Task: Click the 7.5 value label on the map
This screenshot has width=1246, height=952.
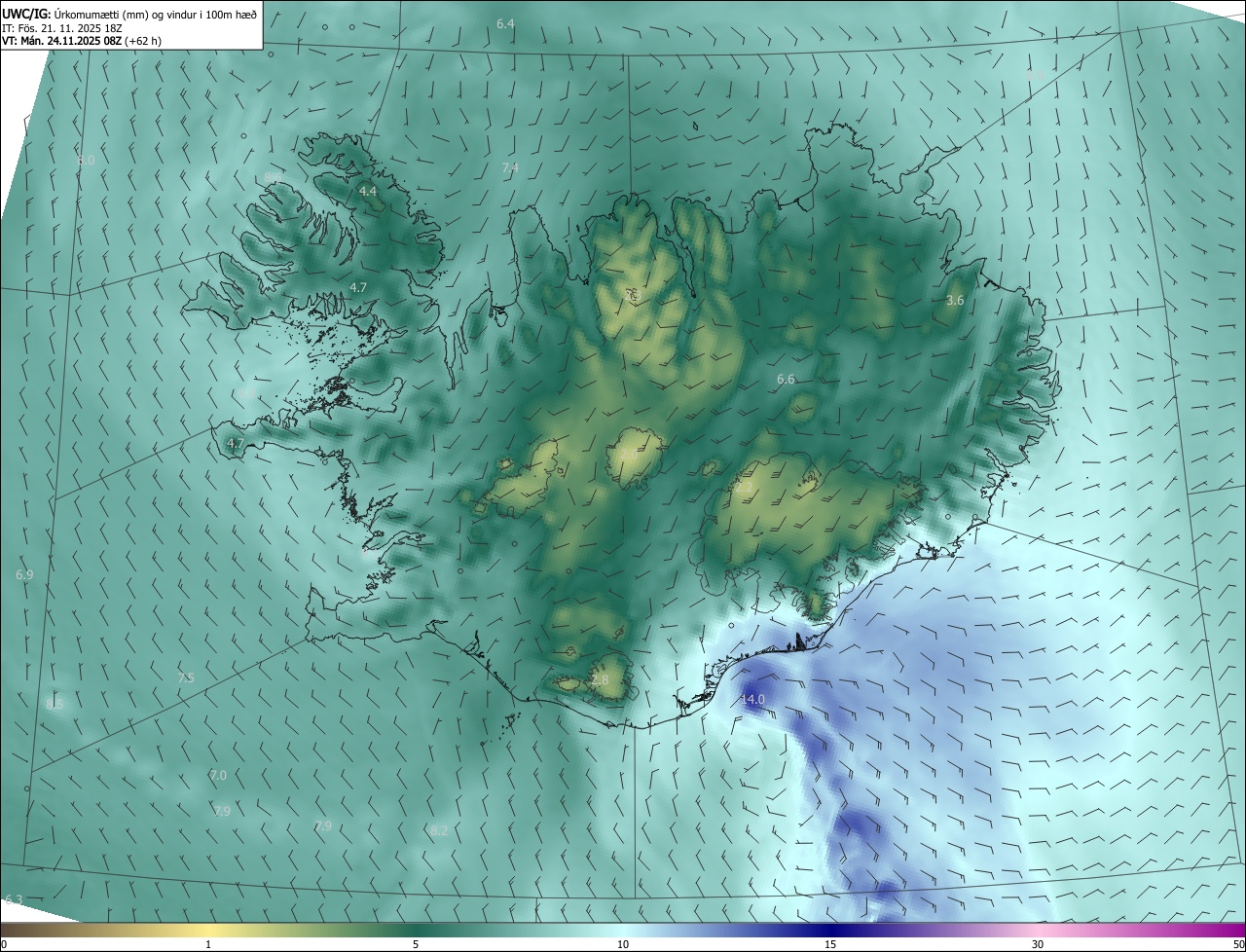Action: (x=186, y=677)
